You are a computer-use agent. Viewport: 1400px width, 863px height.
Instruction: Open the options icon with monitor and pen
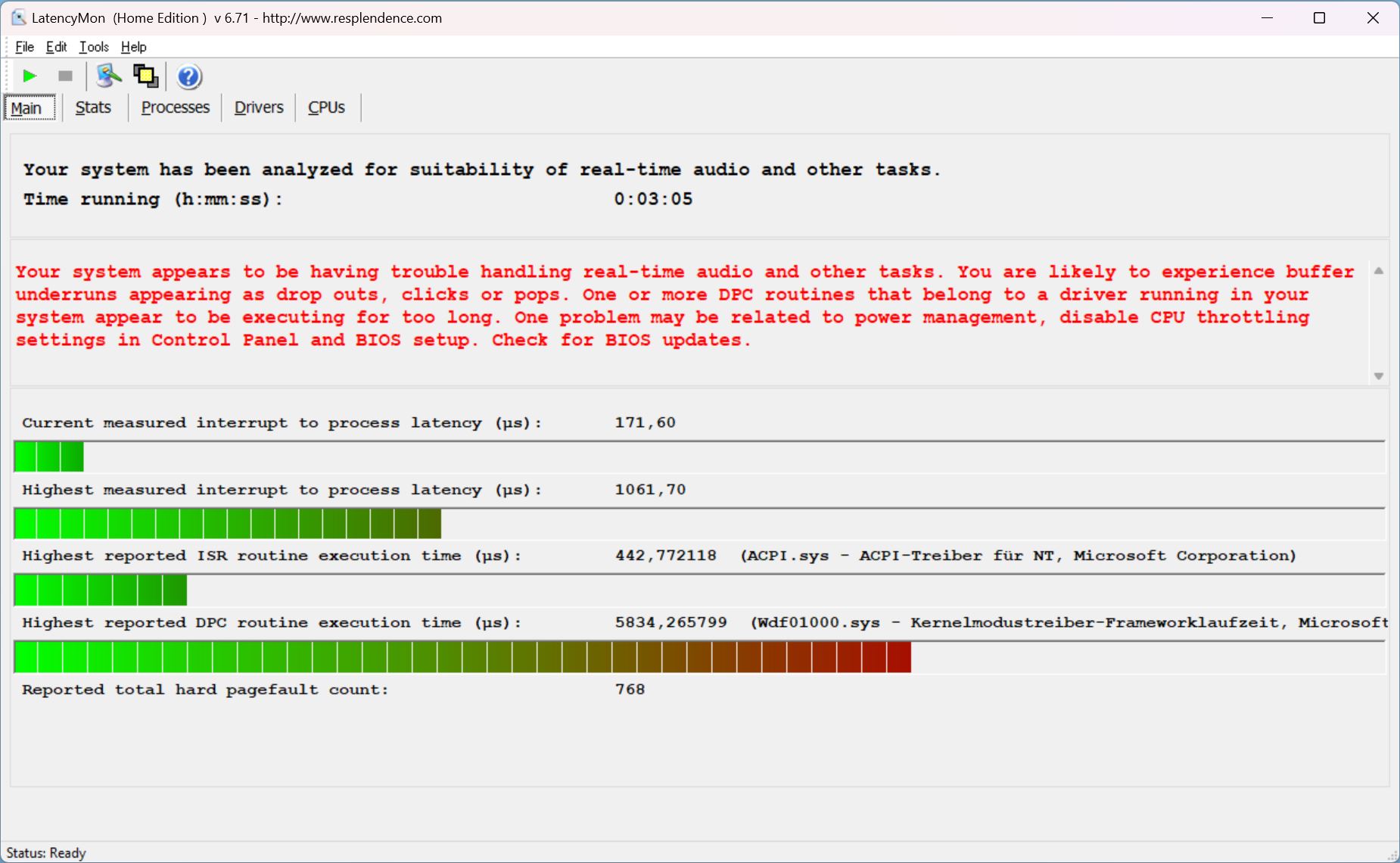coord(108,76)
